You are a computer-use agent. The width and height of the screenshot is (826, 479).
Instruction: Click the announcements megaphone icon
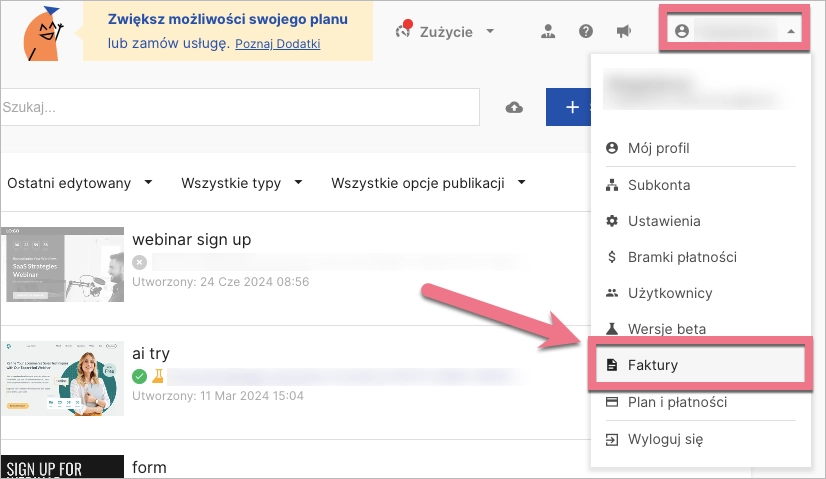[x=624, y=31]
